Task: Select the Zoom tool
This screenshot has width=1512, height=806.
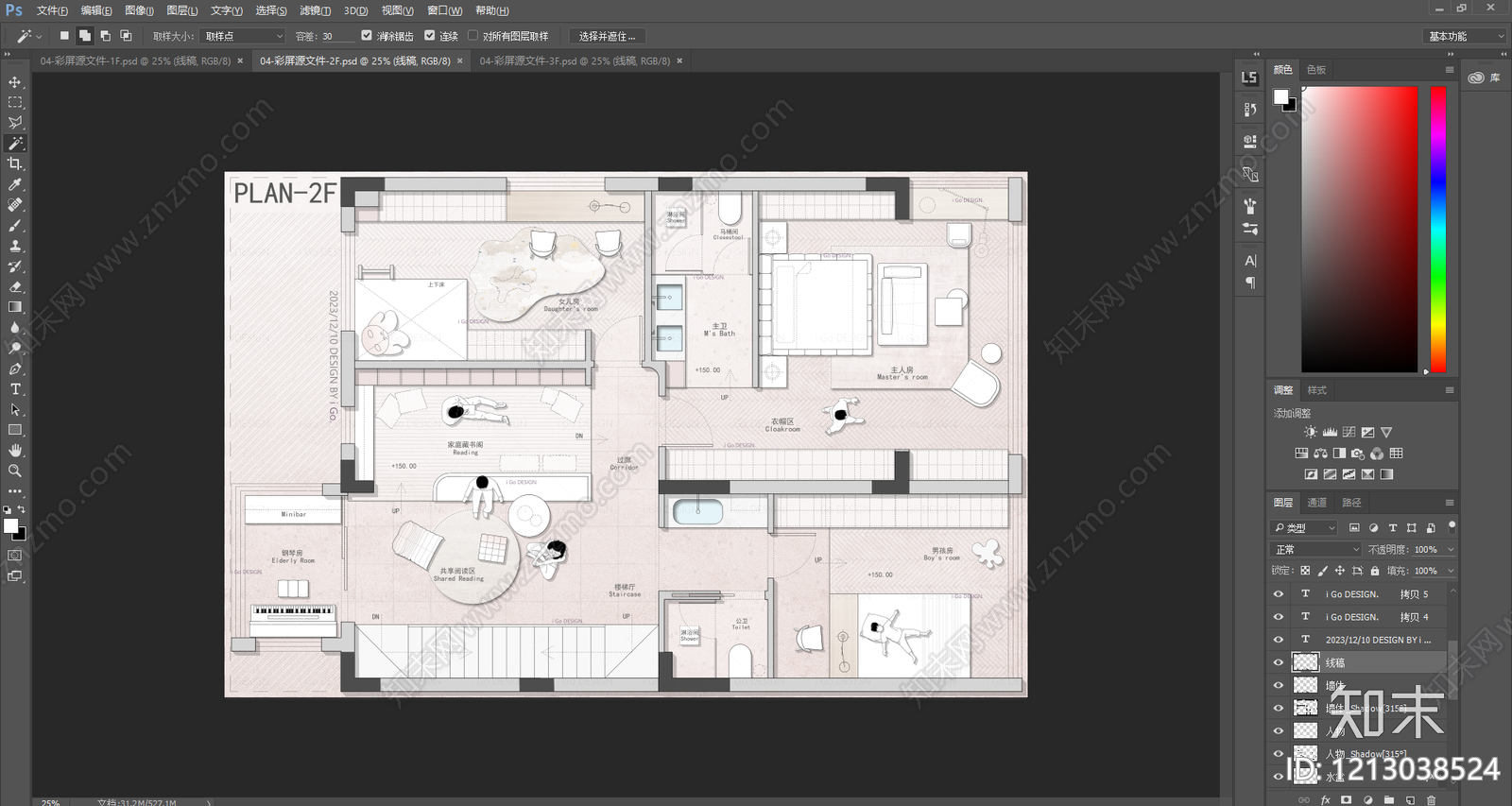Action: pos(15,471)
